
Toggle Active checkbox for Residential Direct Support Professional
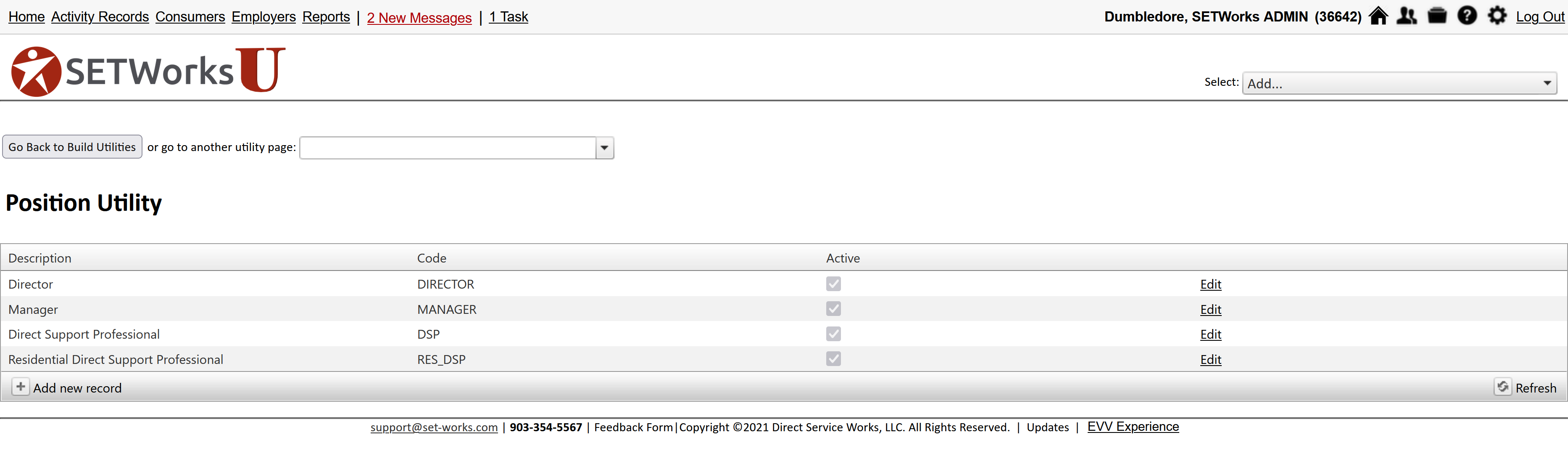[833, 359]
